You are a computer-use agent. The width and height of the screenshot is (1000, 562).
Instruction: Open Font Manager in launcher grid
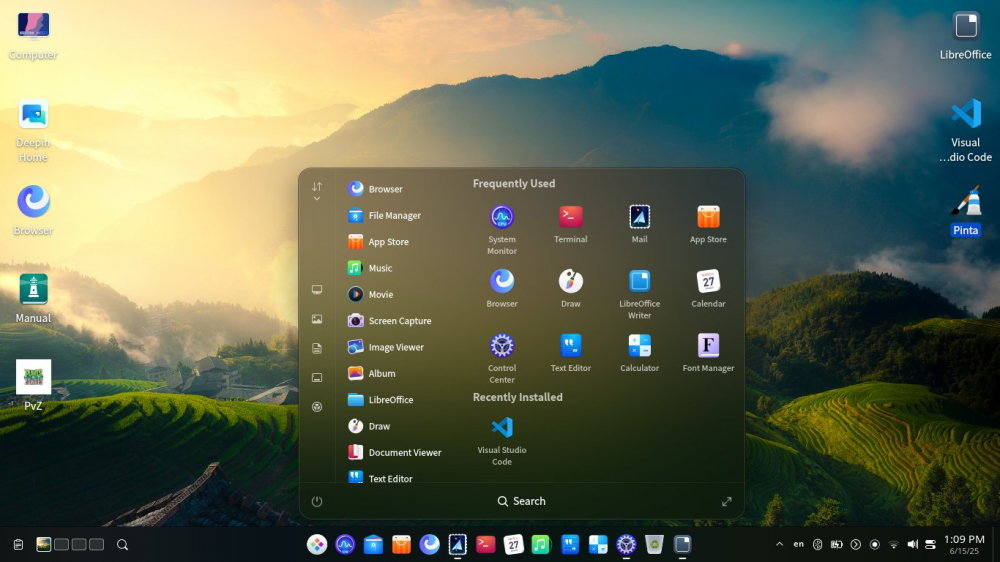coord(708,352)
